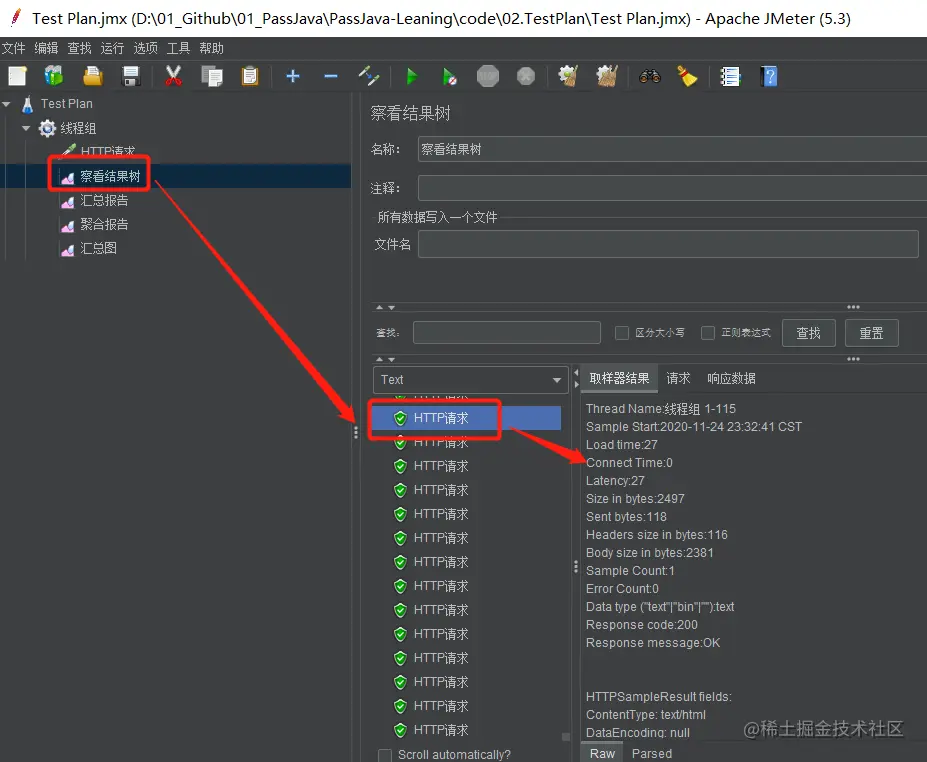
Task: Open the 工具 menu
Action: click(179, 48)
